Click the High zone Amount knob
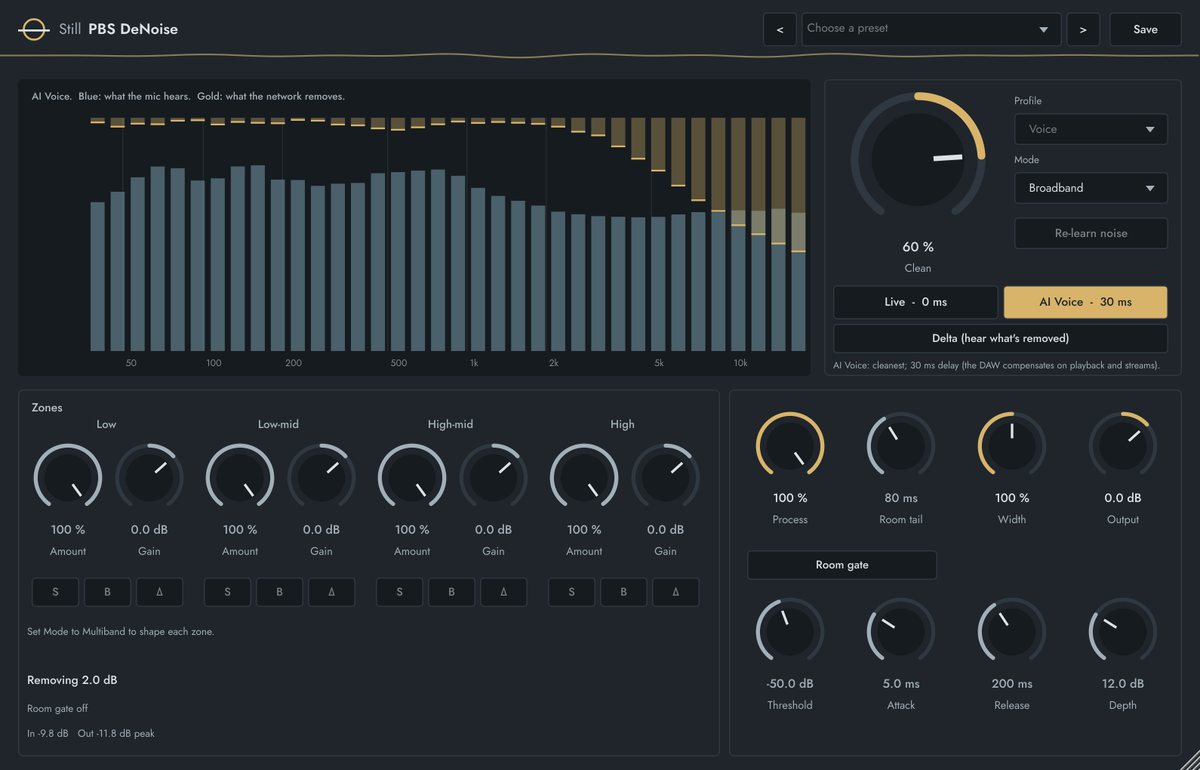The width and height of the screenshot is (1200, 770). 584,478
